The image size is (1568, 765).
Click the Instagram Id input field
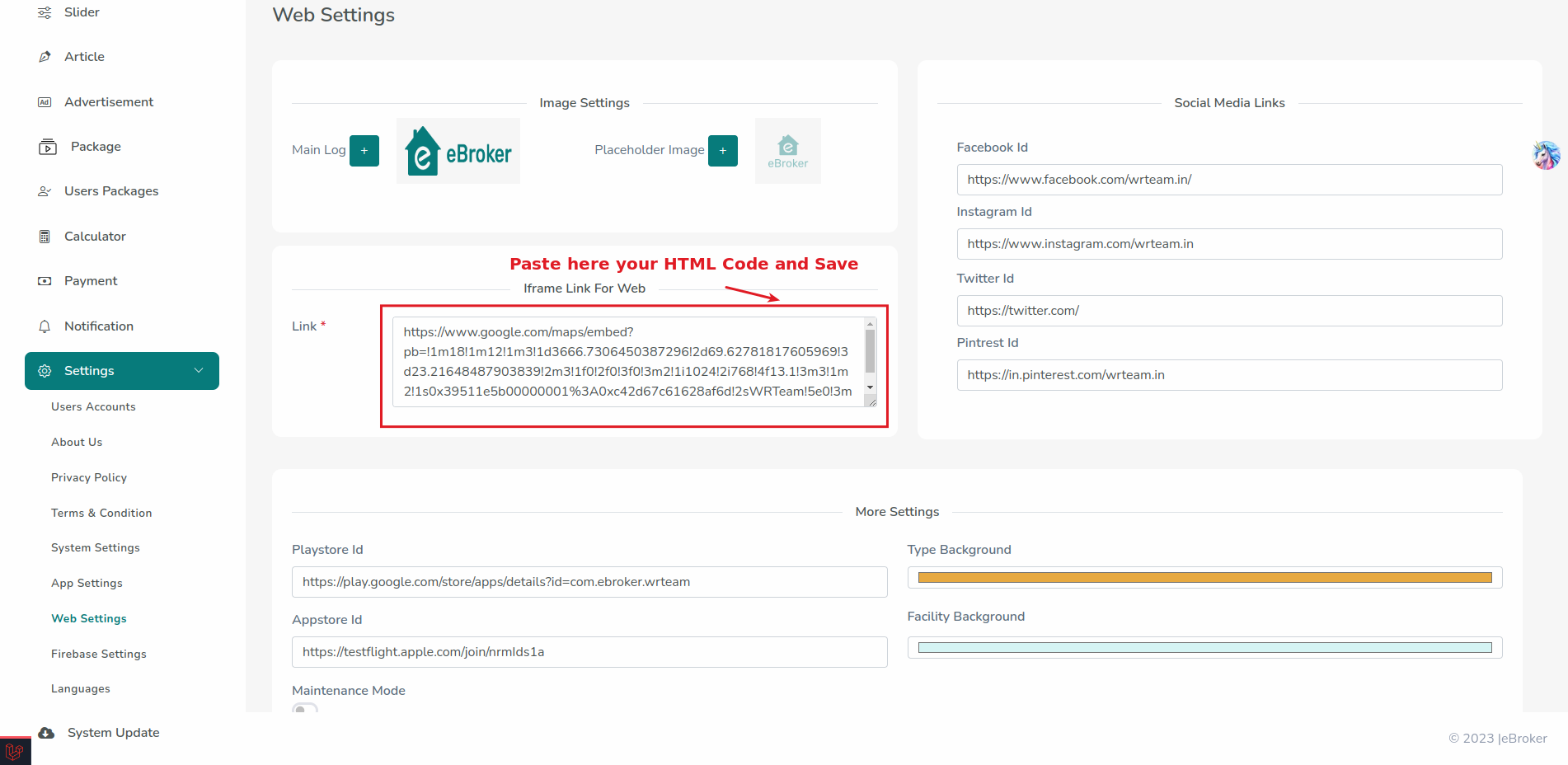pyautogui.click(x=1229, y=244)
